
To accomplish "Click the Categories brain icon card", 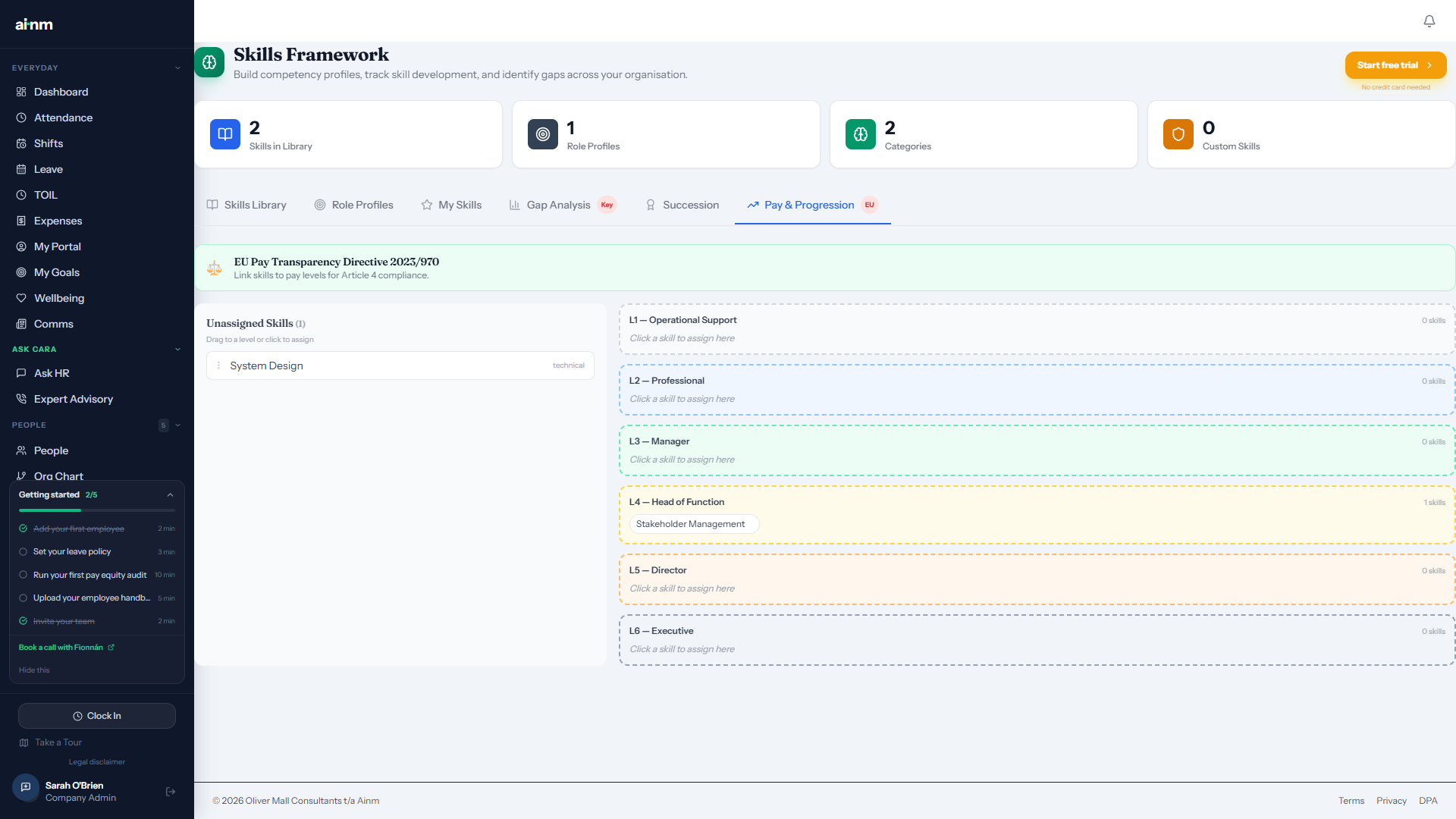I will (861, 134).
